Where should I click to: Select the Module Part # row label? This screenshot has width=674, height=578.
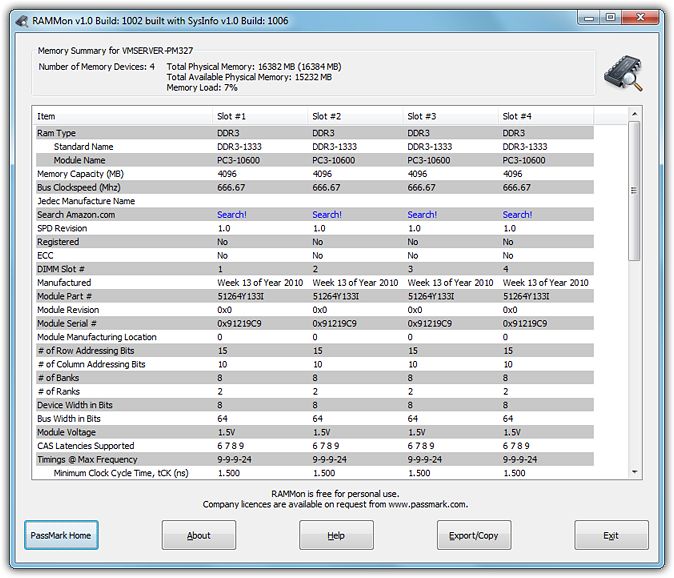65,297
